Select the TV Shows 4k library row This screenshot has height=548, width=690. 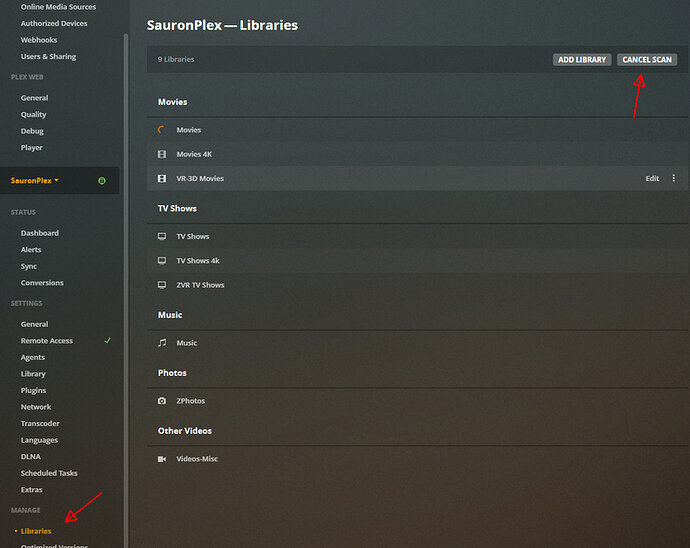(x=417, y=261)
